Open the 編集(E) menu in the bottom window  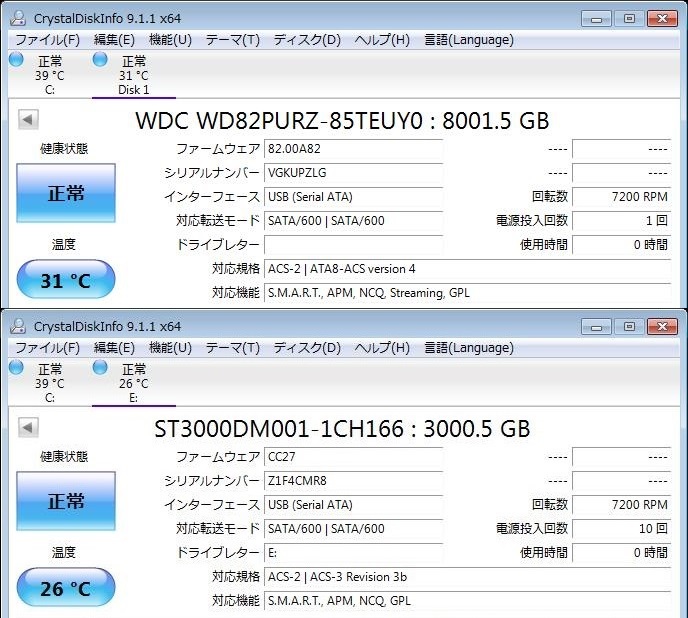point(114,348)
